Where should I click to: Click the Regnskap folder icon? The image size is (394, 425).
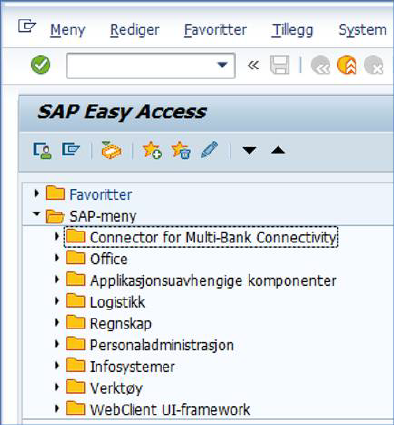pos(75,322)
